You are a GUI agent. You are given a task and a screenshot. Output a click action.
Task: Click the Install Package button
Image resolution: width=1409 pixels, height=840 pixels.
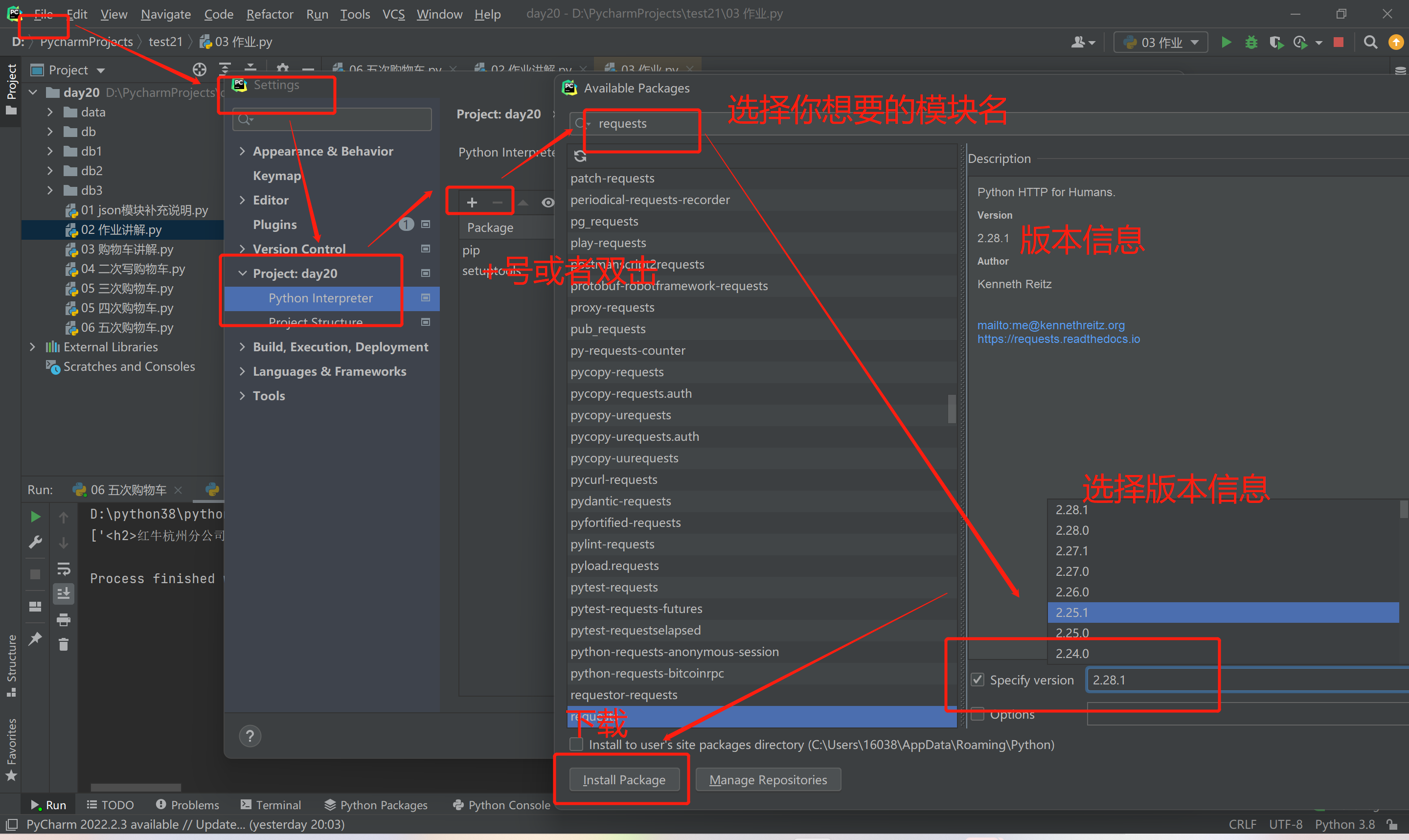coord(624,779)
